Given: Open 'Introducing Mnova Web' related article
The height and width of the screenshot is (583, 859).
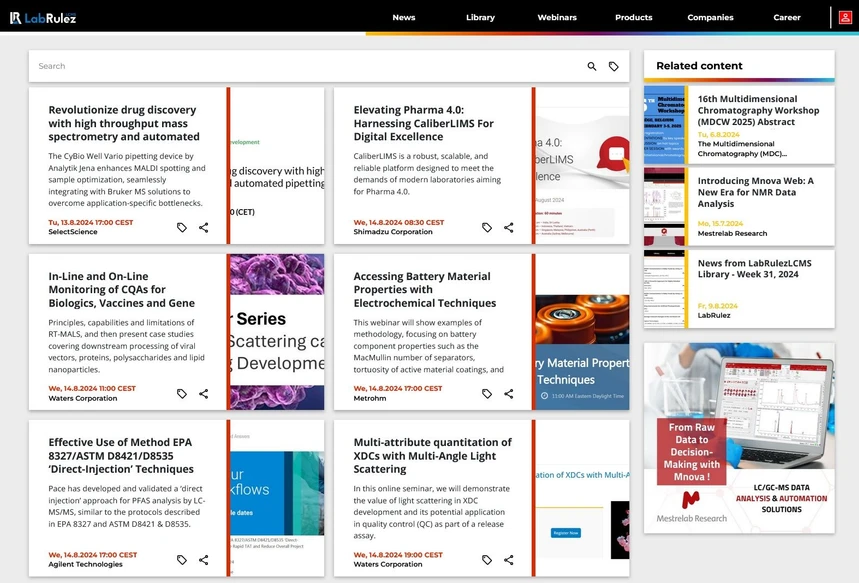Looking at the screenshot, I should click(x=755, y=192).
